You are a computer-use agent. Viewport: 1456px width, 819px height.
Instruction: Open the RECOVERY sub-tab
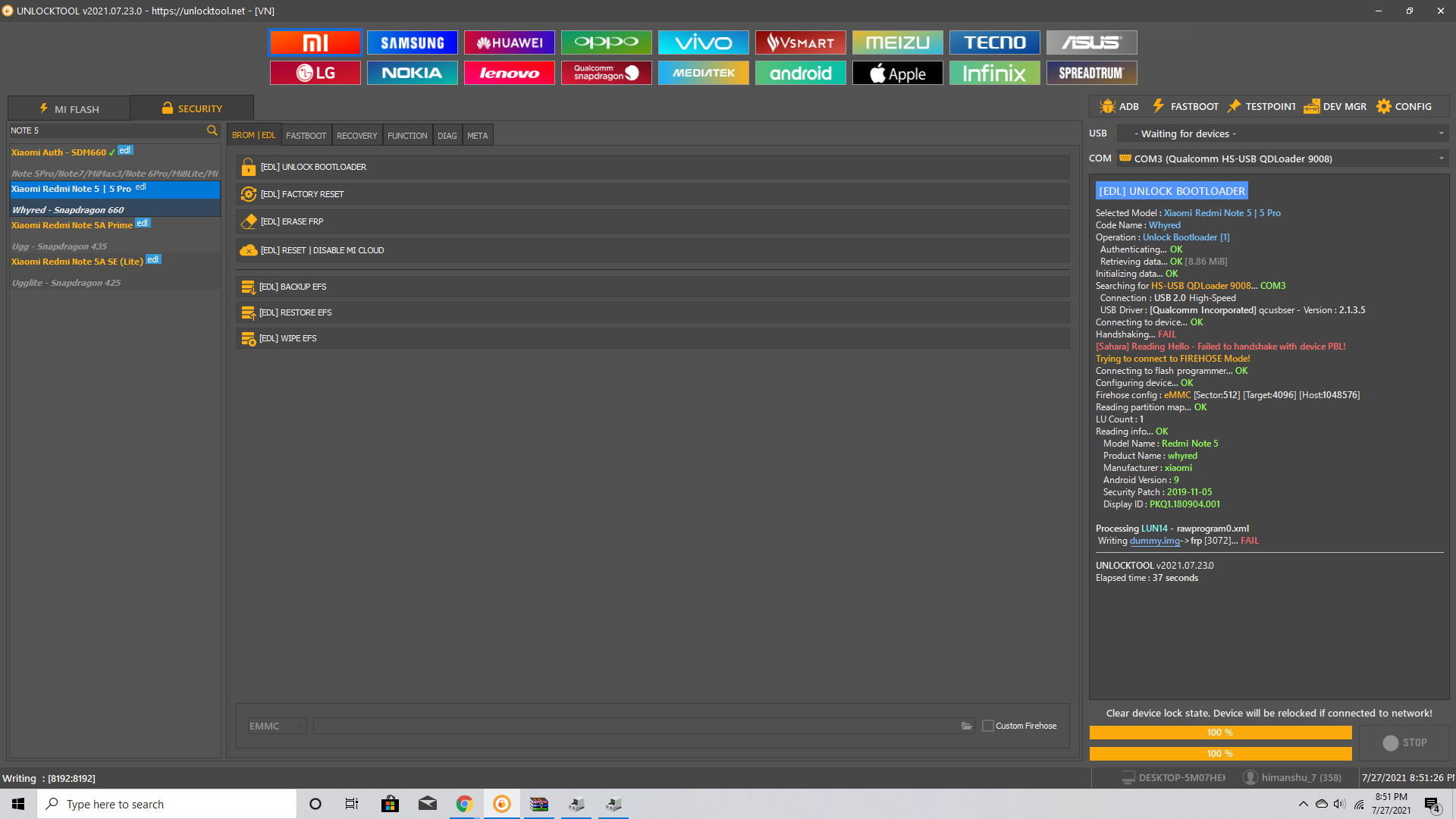coord(357,136)
